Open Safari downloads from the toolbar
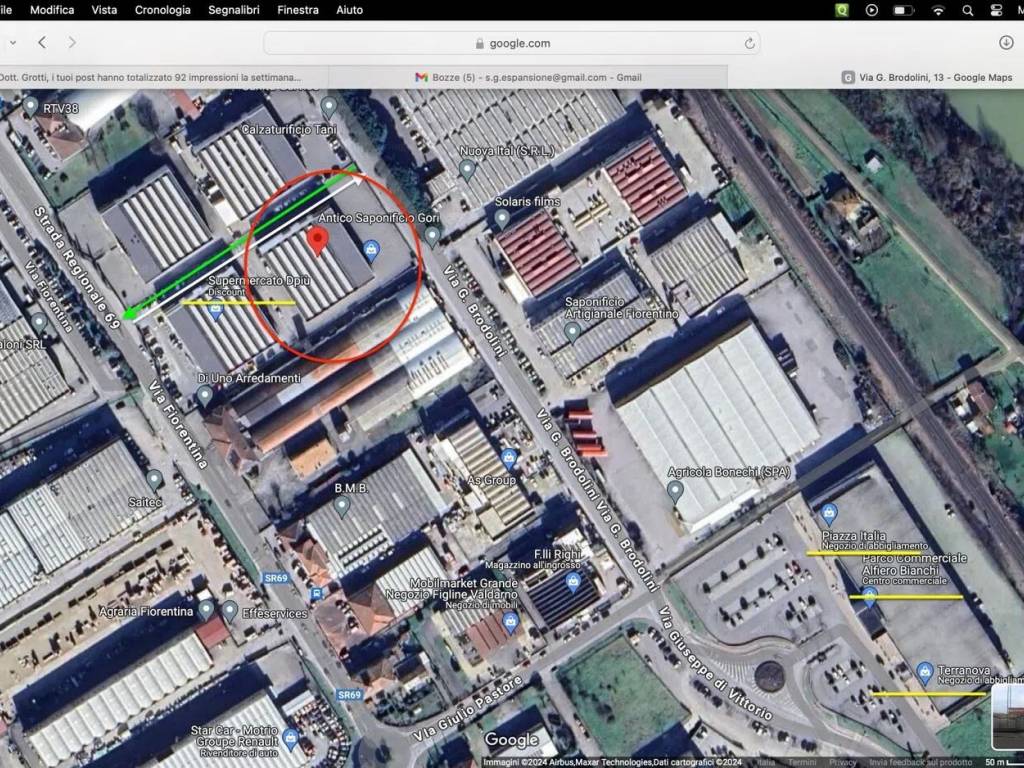The height and width of the screenshot is (768, 1024). (1006, 43)
